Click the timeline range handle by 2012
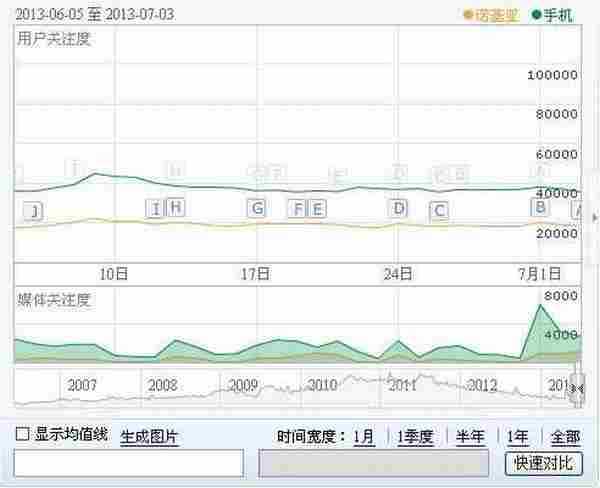The image size is (600, 488). [576, 388]
